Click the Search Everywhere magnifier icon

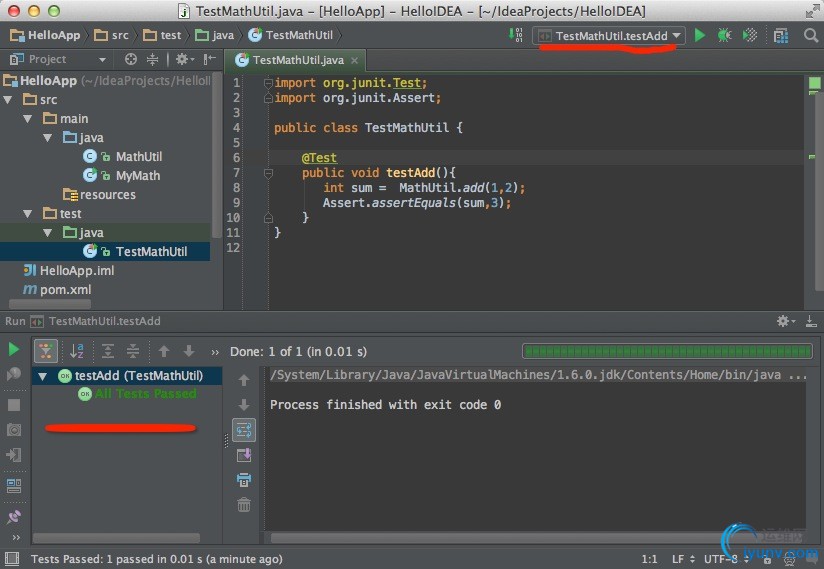pos(810,35)
